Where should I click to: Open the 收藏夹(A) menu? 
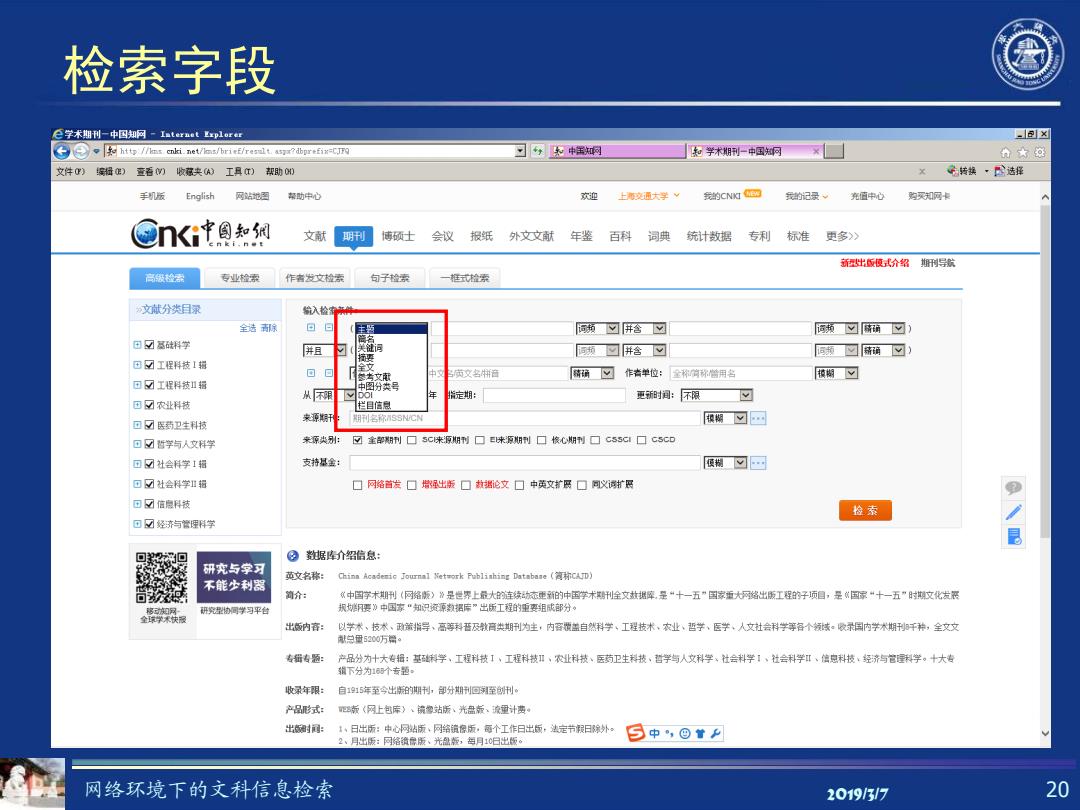(x=195, y=171)
